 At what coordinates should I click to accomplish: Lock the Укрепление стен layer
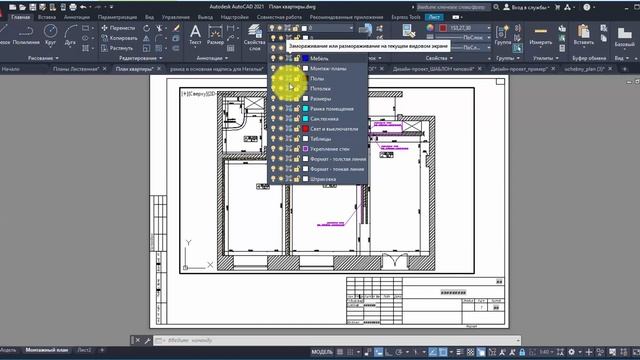297,149
